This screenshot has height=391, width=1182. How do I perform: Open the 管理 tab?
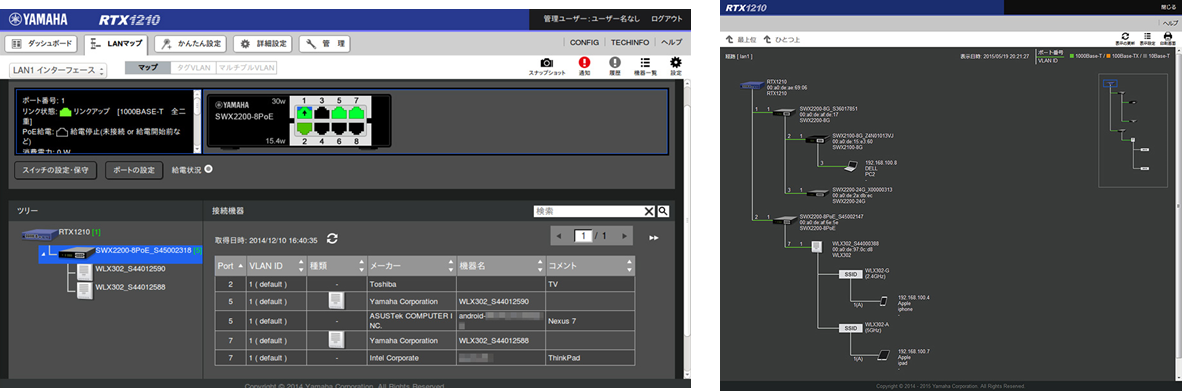pos(324,44)
